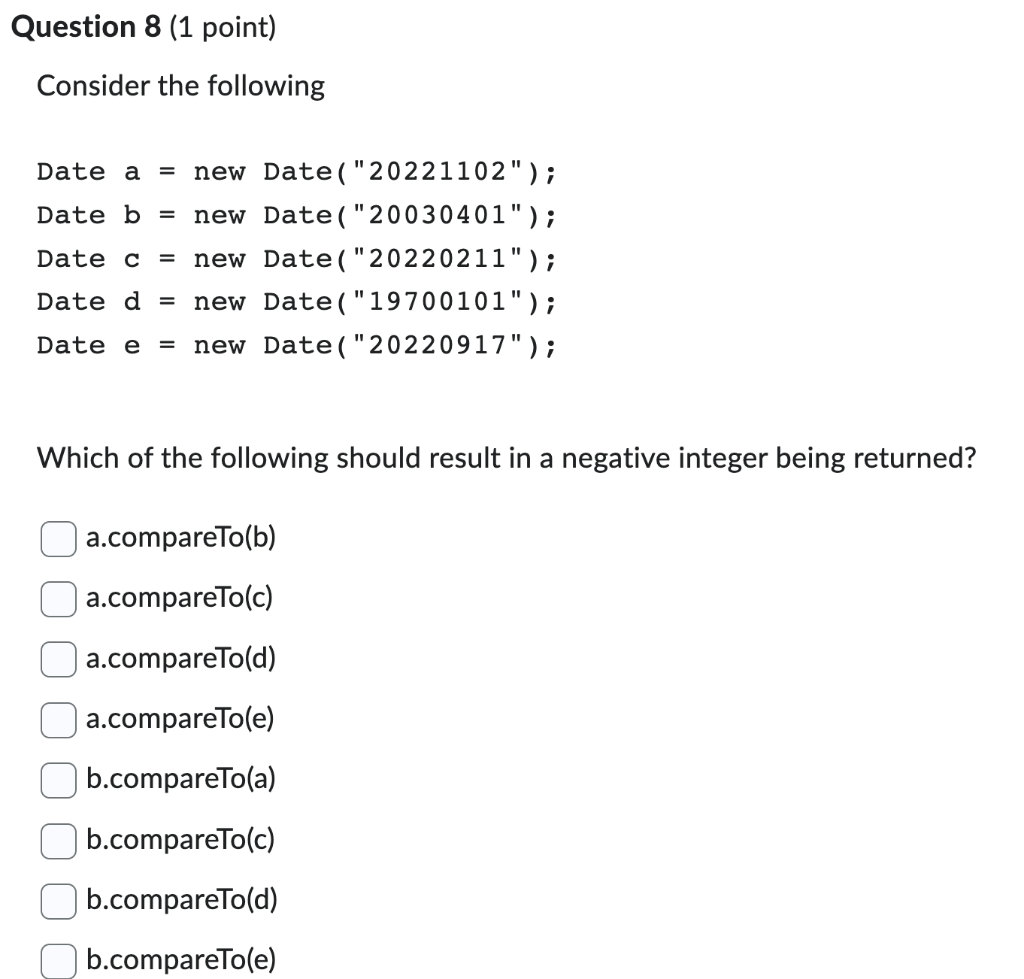Image resolution: width=1024 pixels, height=979 pixels.
Task: Check the a.compareTo(e) checkbox
Action: pos(58,720)
